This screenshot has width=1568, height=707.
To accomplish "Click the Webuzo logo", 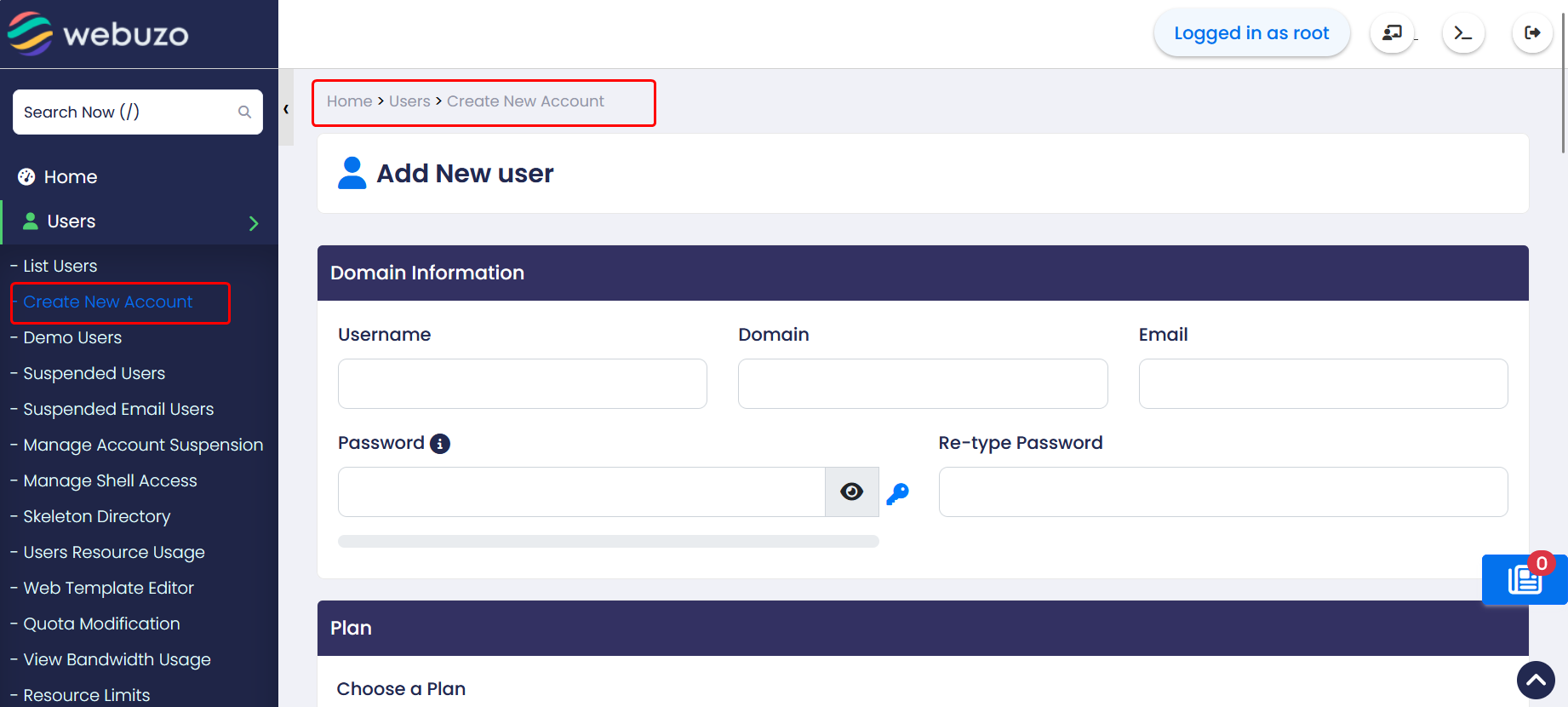I will point(98,34).
